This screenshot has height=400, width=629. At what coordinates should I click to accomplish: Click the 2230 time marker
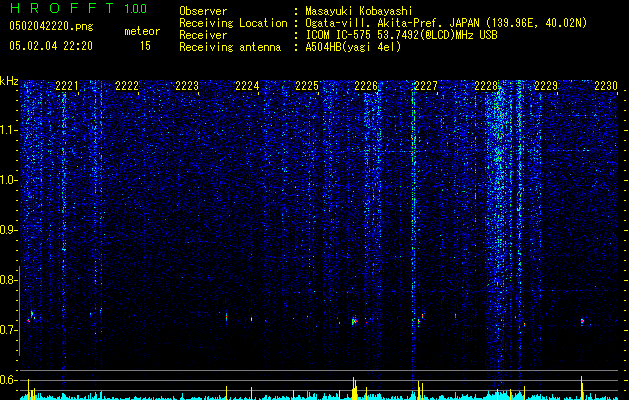(606, 86)
